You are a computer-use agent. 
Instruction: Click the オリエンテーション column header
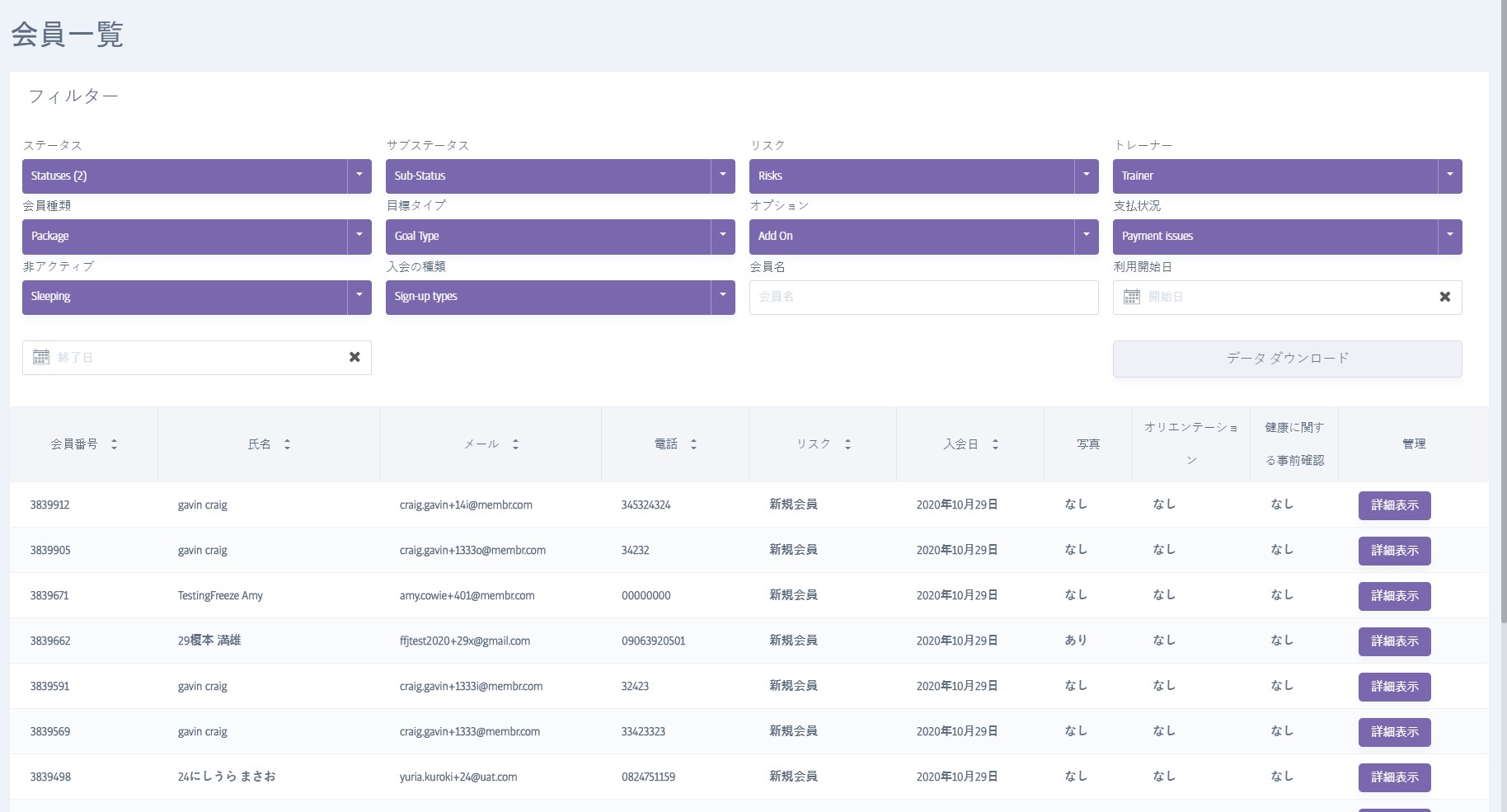pos(1191,444)
